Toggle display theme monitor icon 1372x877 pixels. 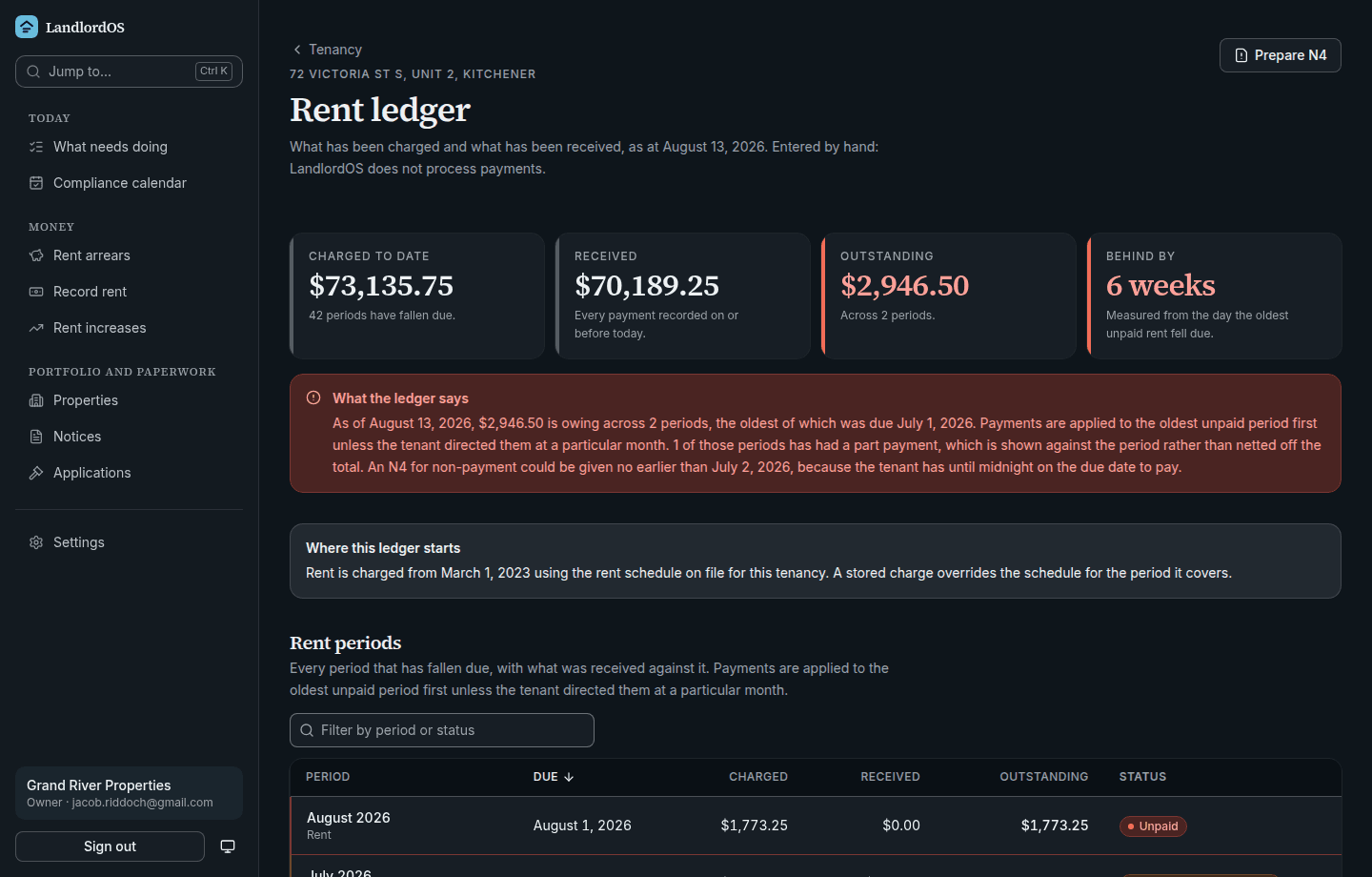228,846
